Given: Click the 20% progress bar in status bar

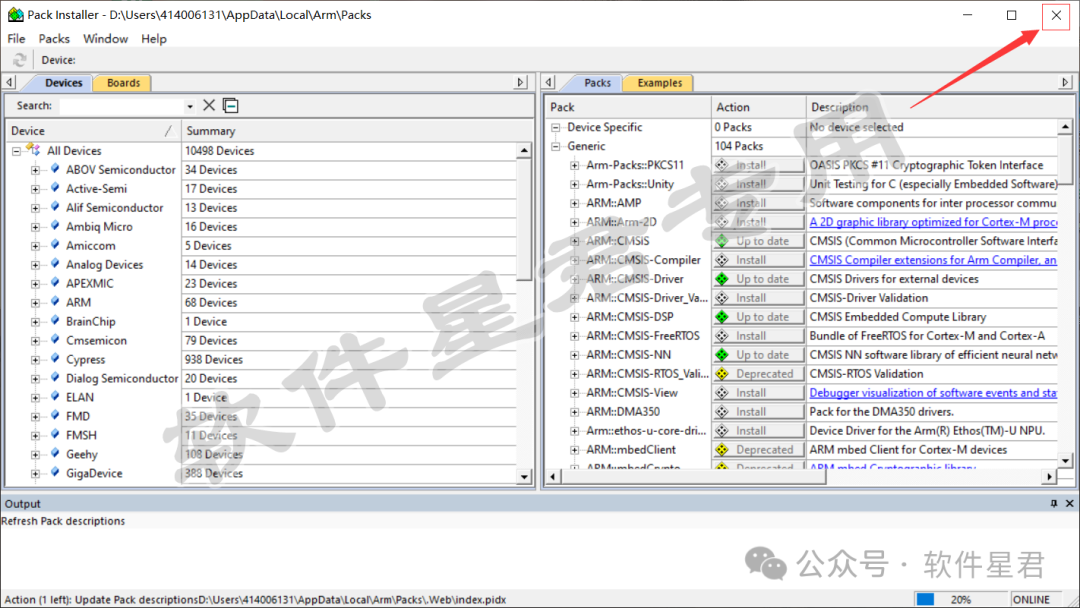Looking at the screenshot, I should (961, 600).
